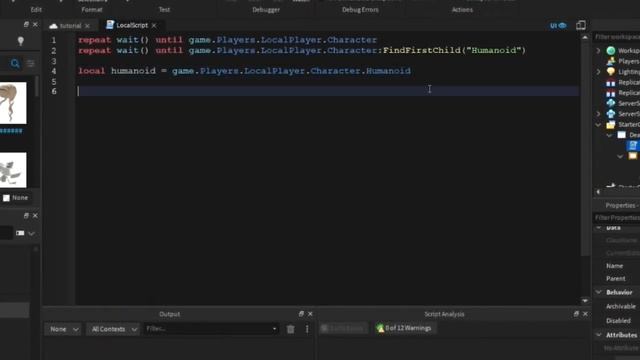The height and width of the screenshot is (360, 640).
Task: Open the None dropdown in Output
Action: tap(63, 329)
